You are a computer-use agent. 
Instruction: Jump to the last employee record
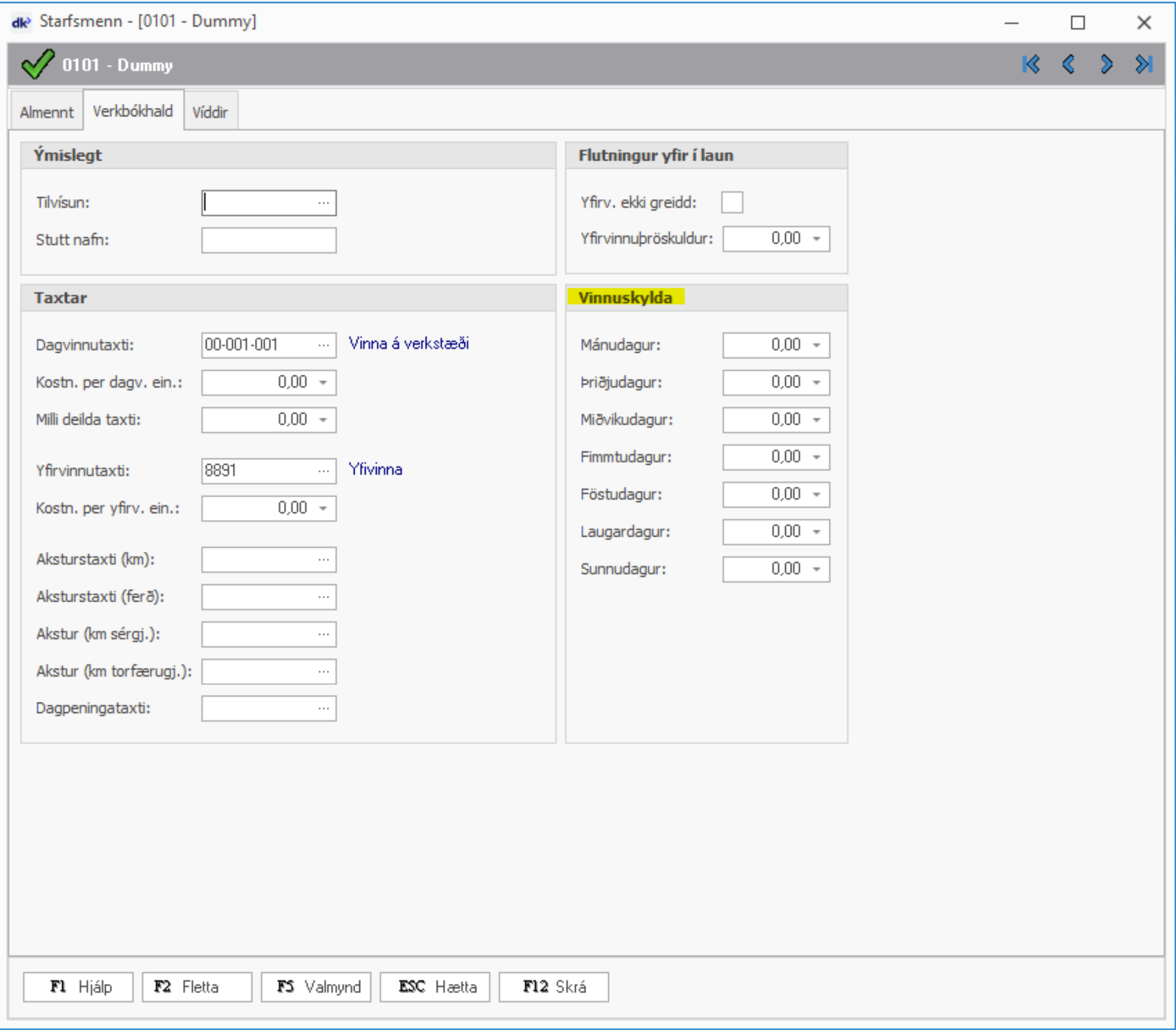(x=1143, y=65)
